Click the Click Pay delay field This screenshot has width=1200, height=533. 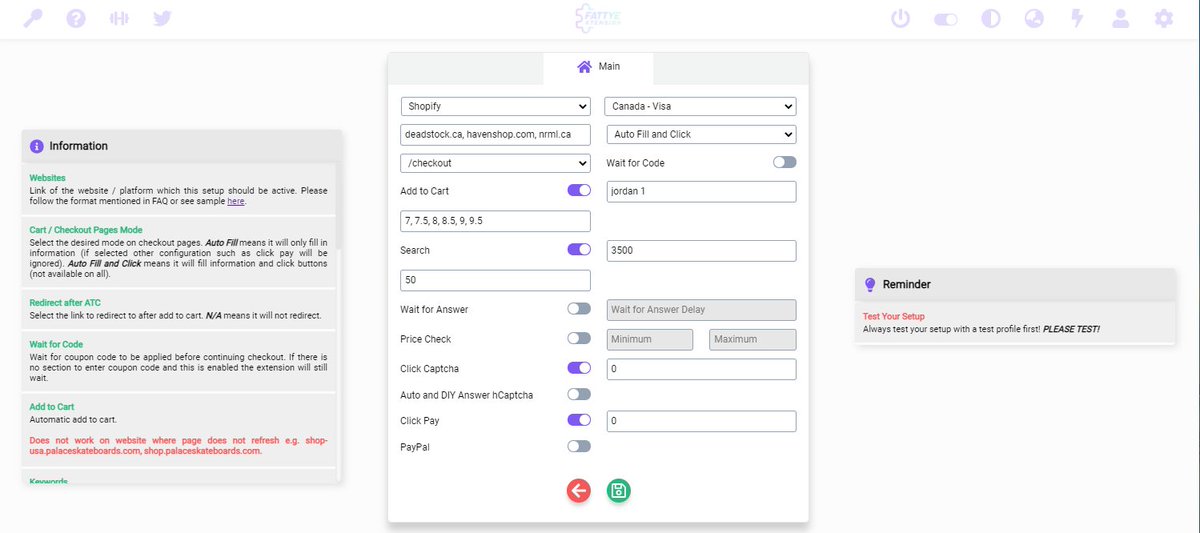click(x=701, y=421)
